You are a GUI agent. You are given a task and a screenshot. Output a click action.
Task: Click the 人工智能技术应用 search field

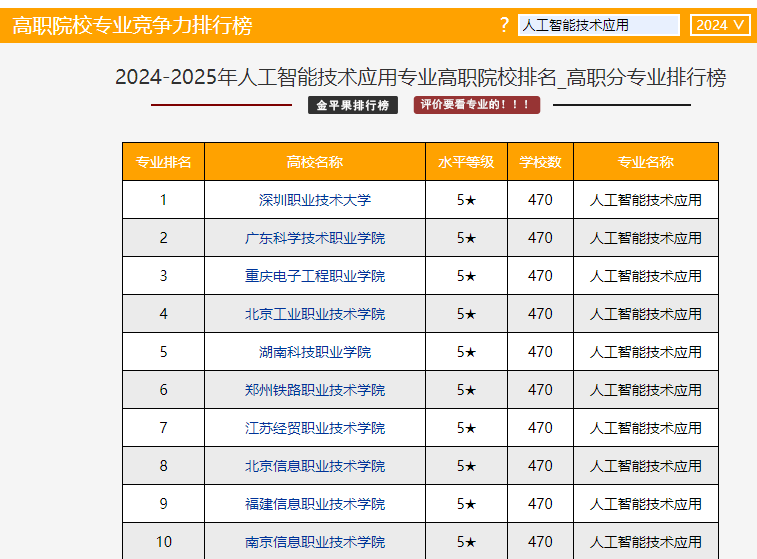tap(598, 25)
